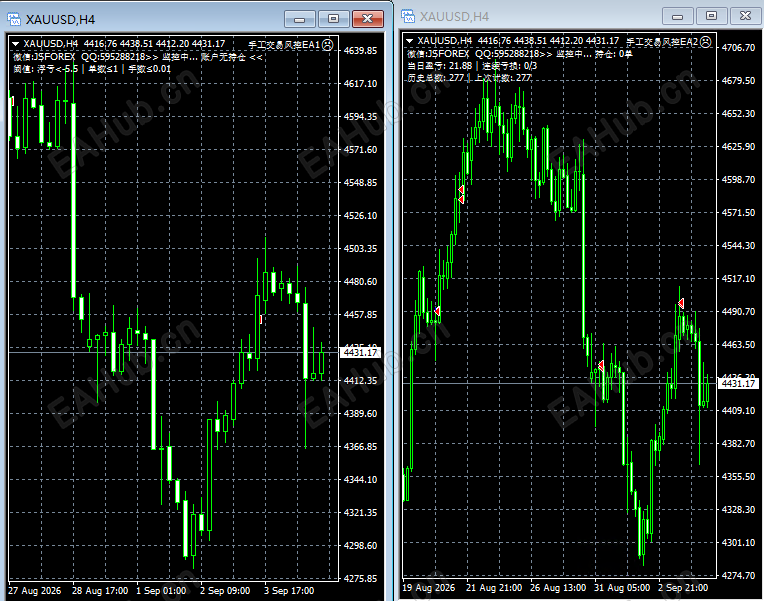Click the 4544.30 price level on right scale
This screenshot has width=764, height=601.
point(738,246)
